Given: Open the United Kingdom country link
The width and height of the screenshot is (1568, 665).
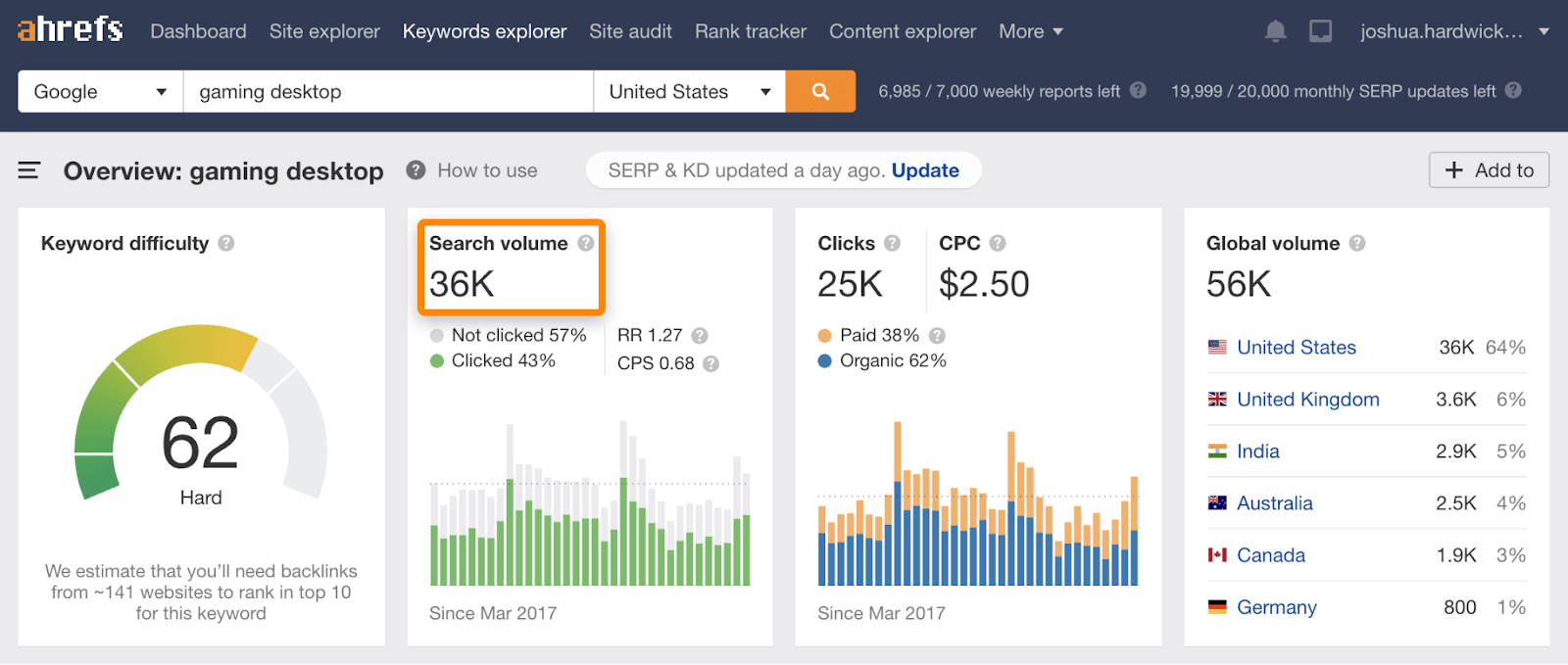Looking at the screenshot, I should [1308, 399].
